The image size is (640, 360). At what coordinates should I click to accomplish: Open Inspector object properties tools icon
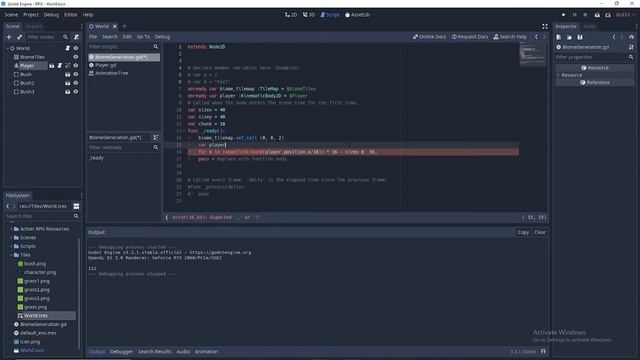click(x=631, y=47)
